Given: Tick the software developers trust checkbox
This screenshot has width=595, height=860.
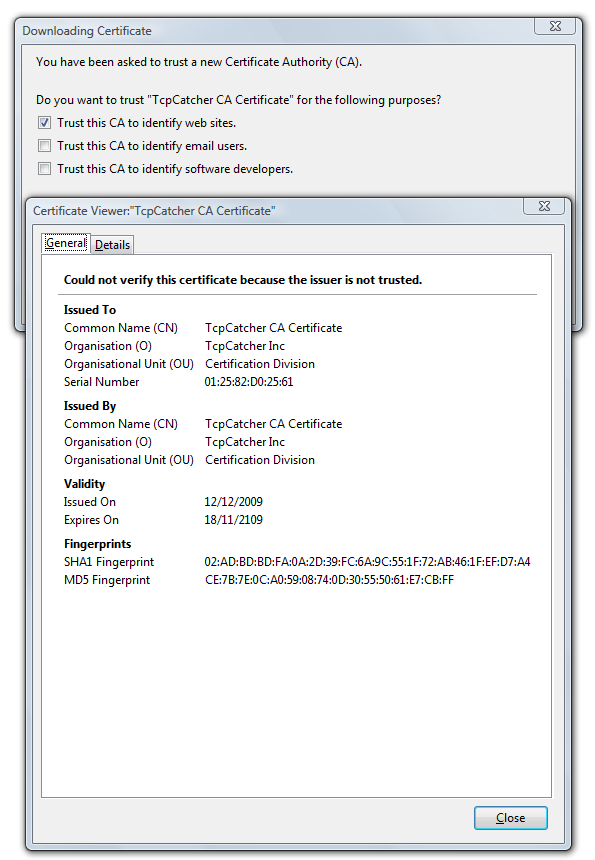Looking at the screenshot, I should [x=44, y=169].
